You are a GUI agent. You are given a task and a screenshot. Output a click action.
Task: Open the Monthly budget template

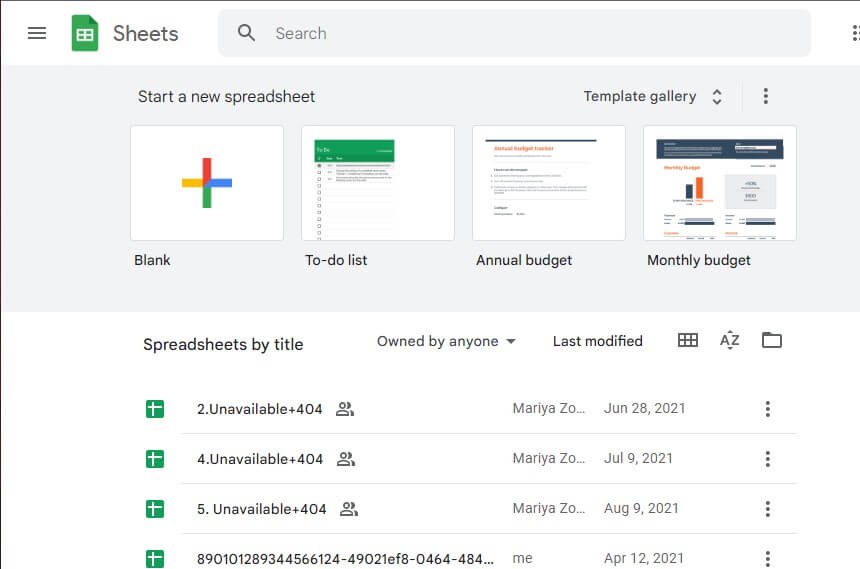pos(720,183)
